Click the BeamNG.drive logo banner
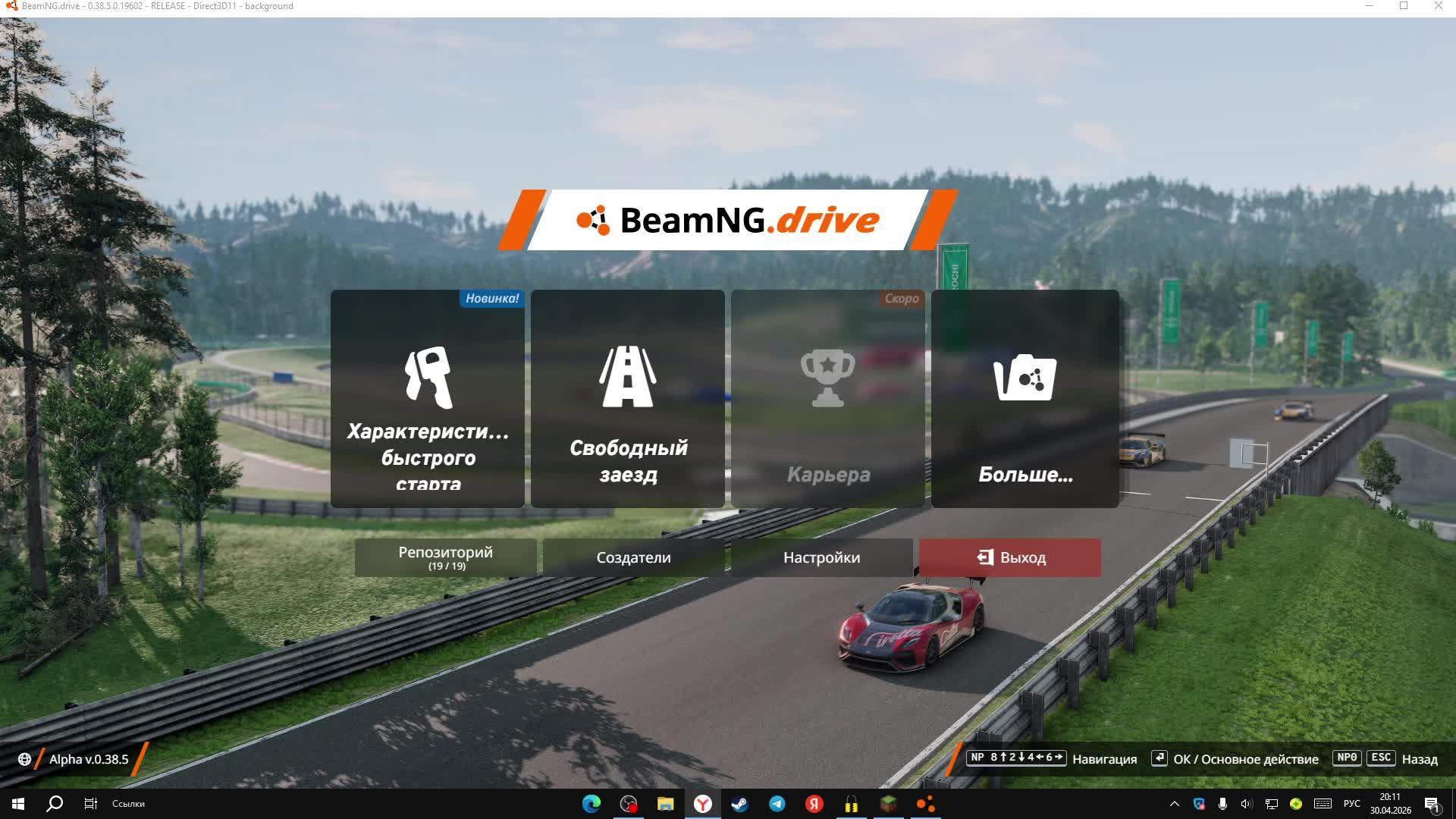This screenshot has width=1456, height=819. tap(728, 220)
